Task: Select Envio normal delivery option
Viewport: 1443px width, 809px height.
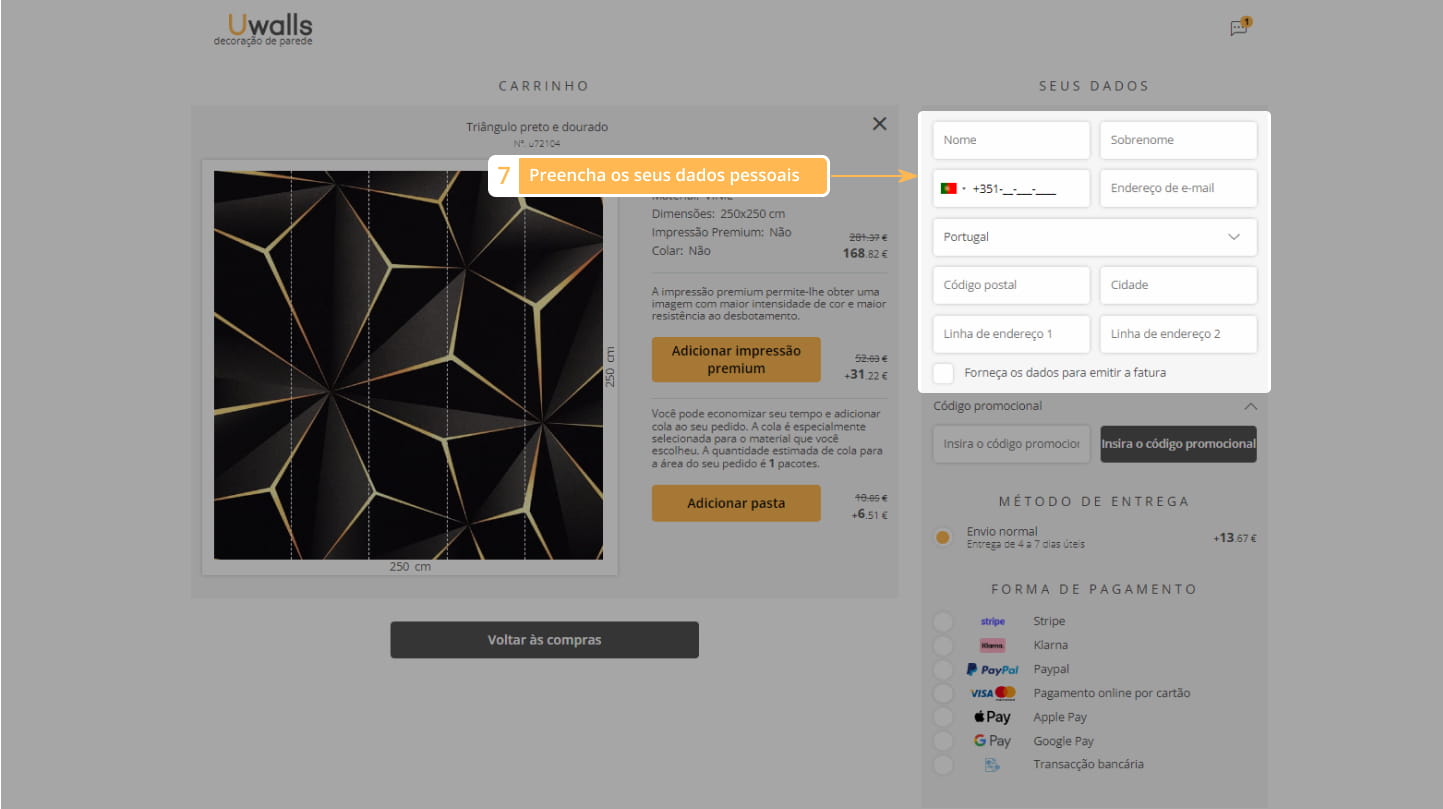Action: pos(942,538)
